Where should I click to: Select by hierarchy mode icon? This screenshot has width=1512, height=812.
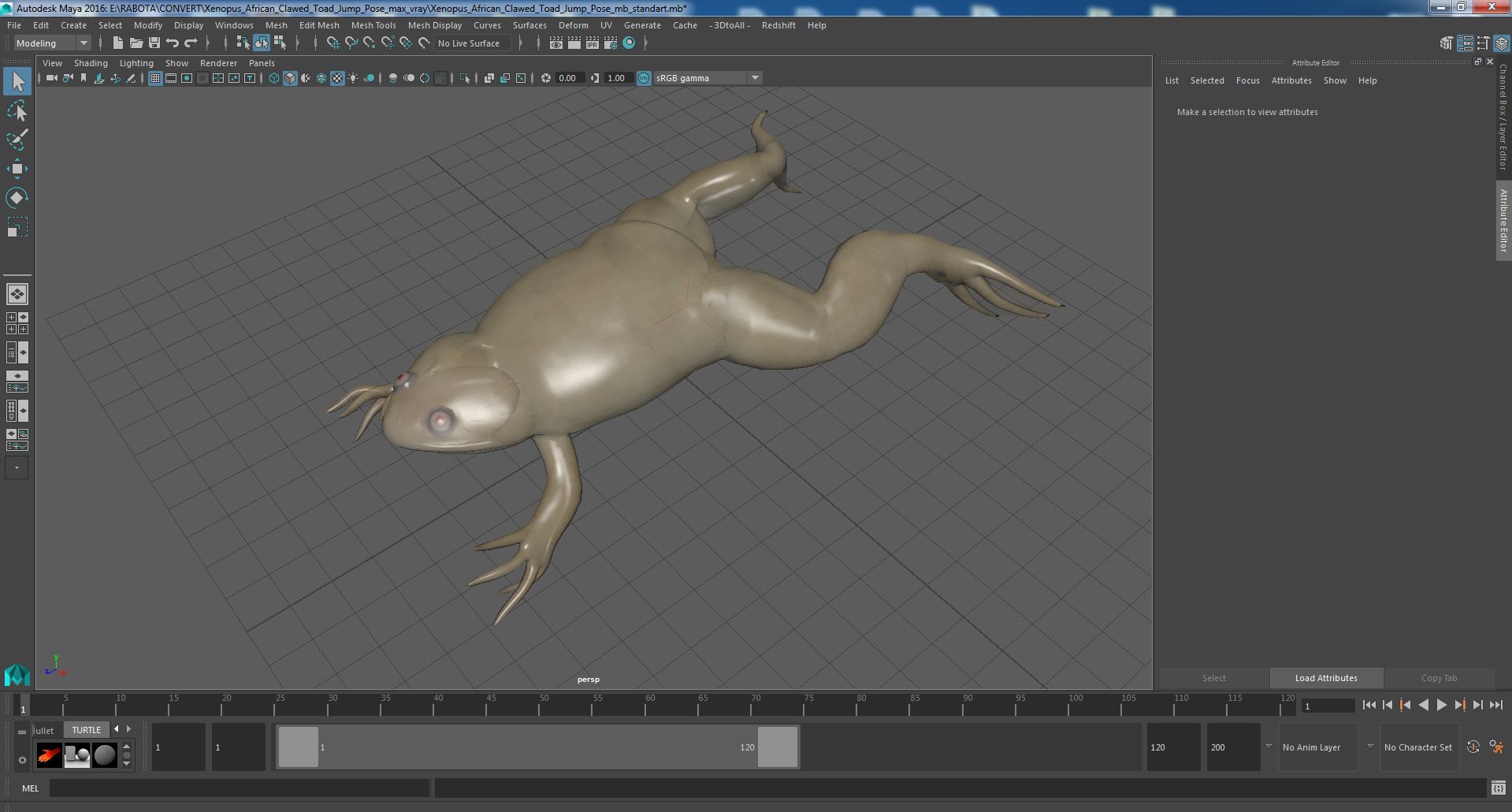coord(243,43)
